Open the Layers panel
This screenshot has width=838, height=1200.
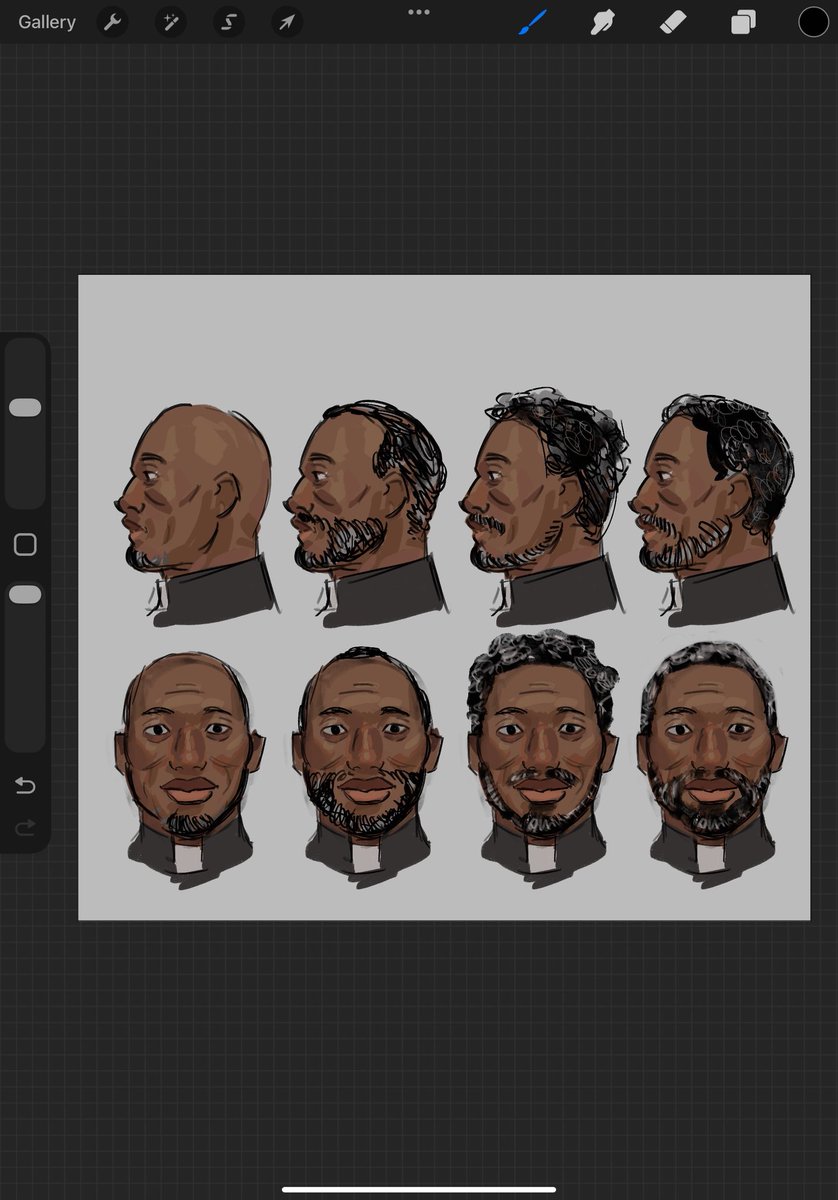coord(743,22)
